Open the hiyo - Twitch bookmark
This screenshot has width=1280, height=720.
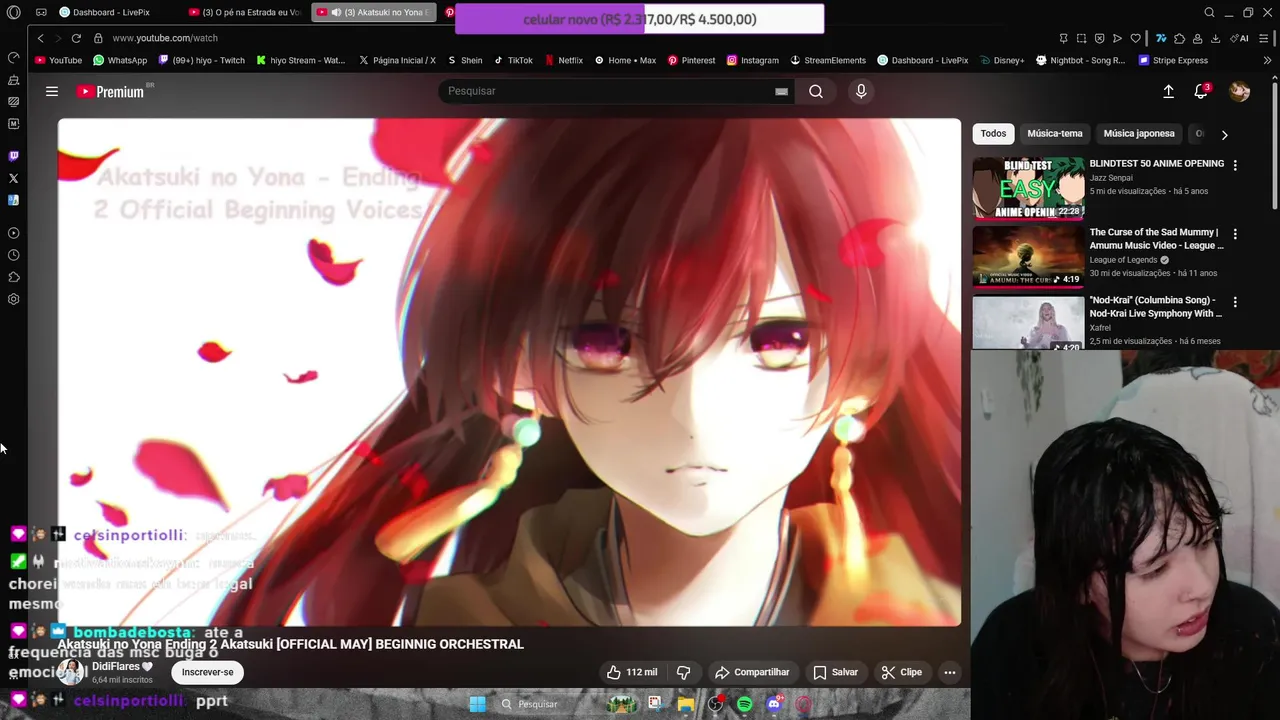click(200, 60)
